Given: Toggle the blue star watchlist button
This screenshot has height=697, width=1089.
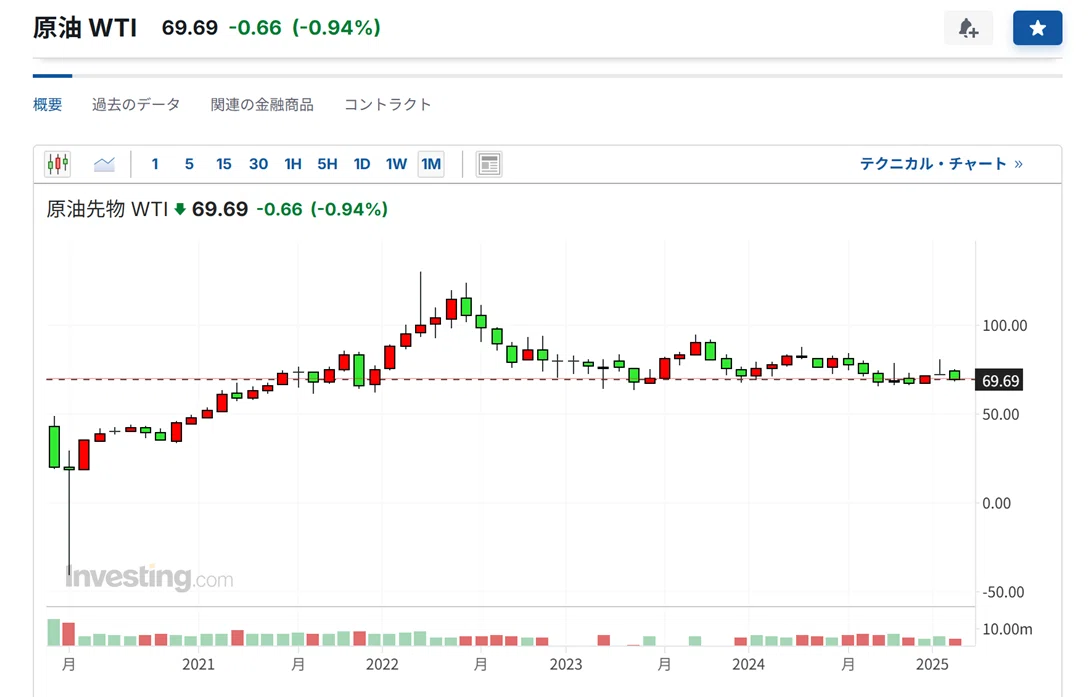Looking at the screenshot, I should (1037, 28).
